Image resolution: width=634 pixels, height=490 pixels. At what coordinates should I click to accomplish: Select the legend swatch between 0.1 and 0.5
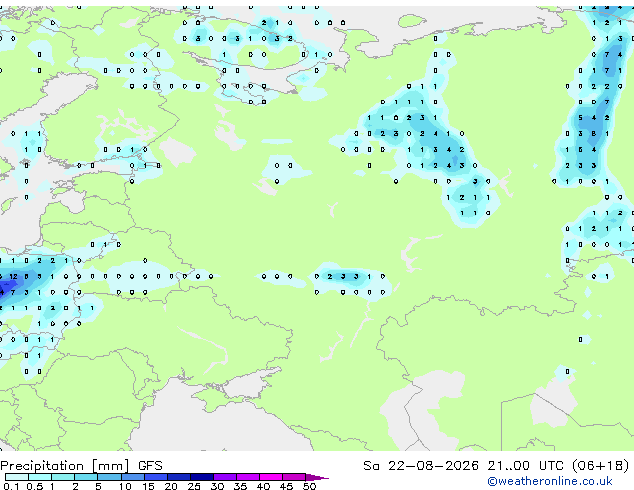pos(17,477)
